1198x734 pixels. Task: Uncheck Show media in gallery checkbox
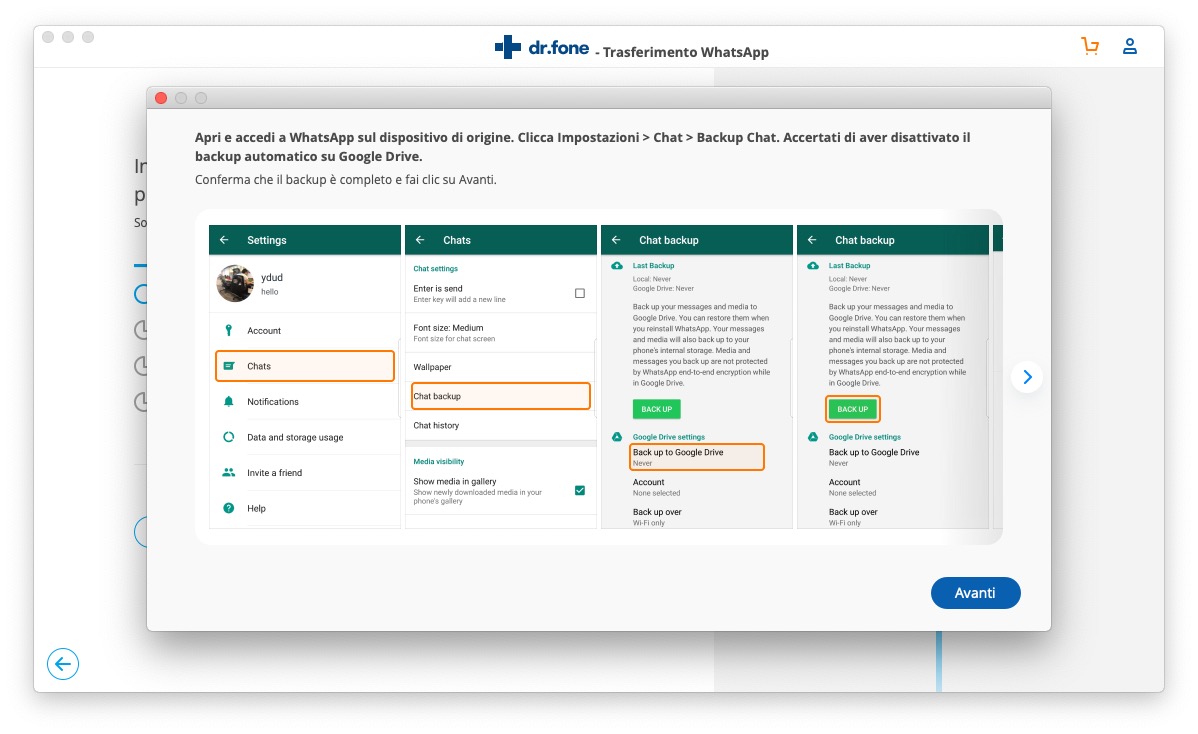click(x=580, y=490)
